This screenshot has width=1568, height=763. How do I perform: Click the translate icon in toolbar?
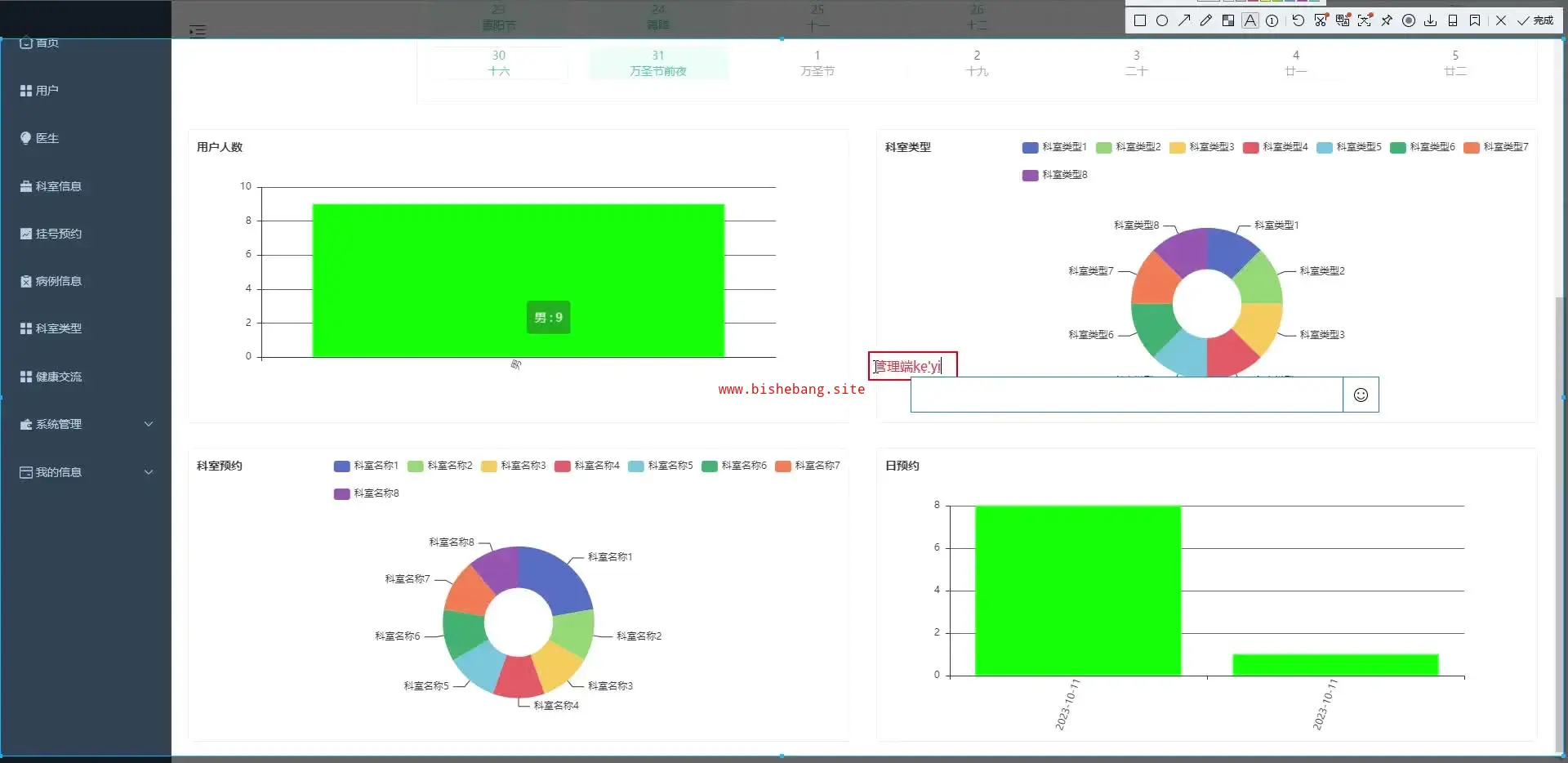(1343, 20)
